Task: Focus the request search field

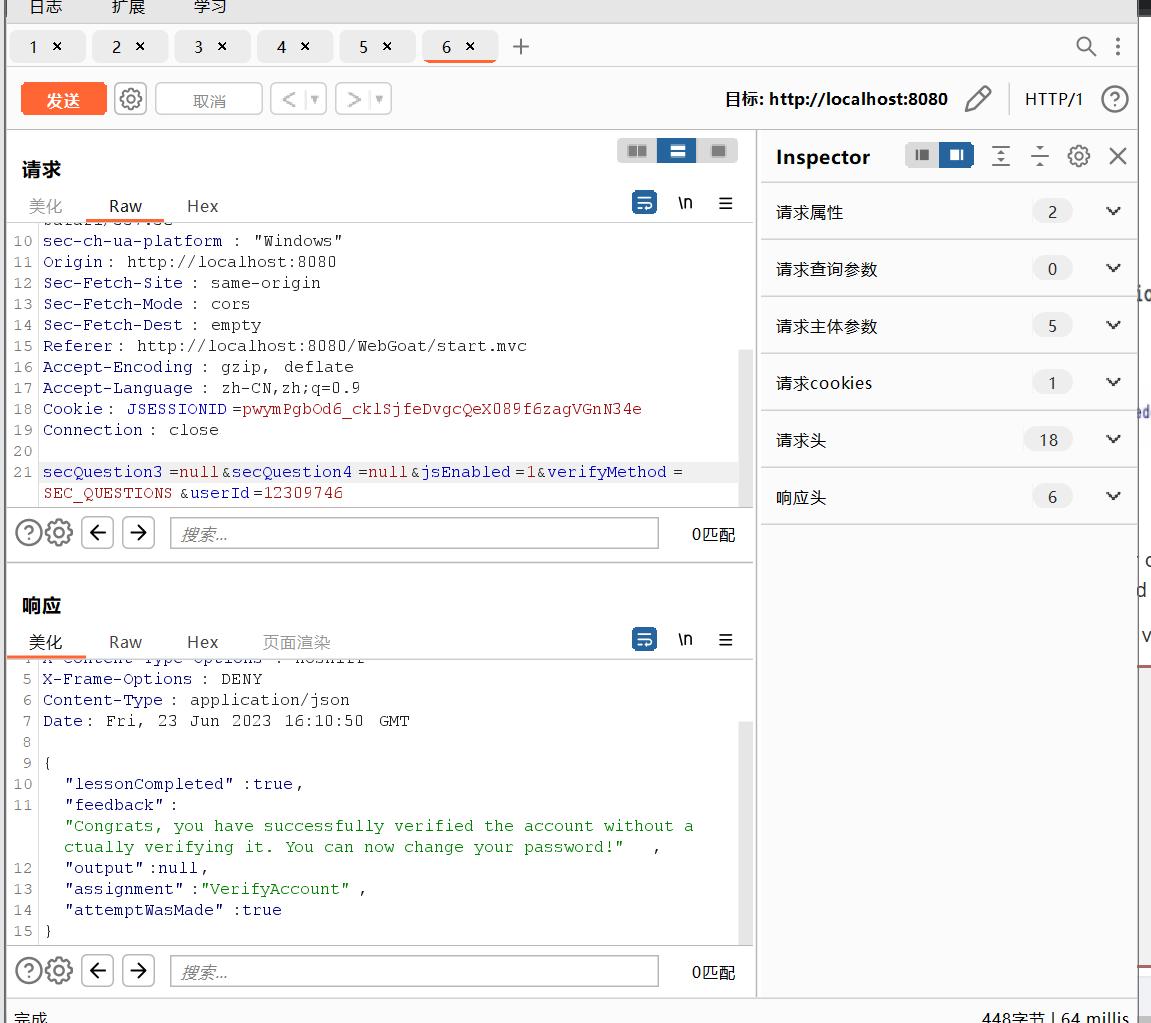Action: point(414,534)
